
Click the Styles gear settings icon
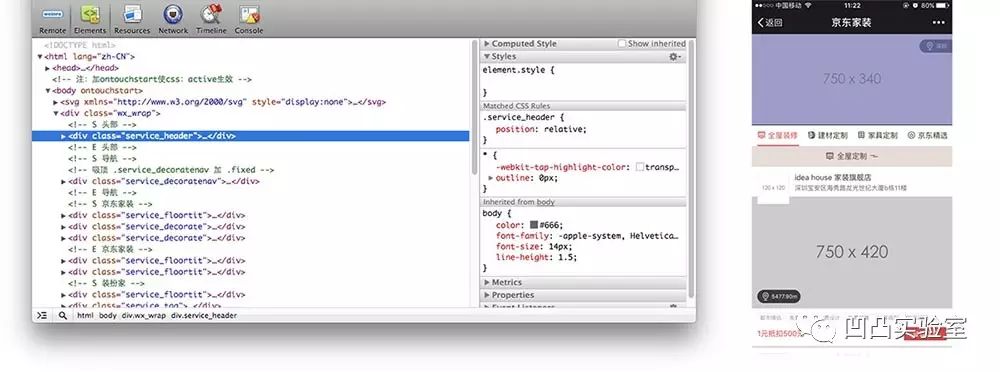click(674, 57)
